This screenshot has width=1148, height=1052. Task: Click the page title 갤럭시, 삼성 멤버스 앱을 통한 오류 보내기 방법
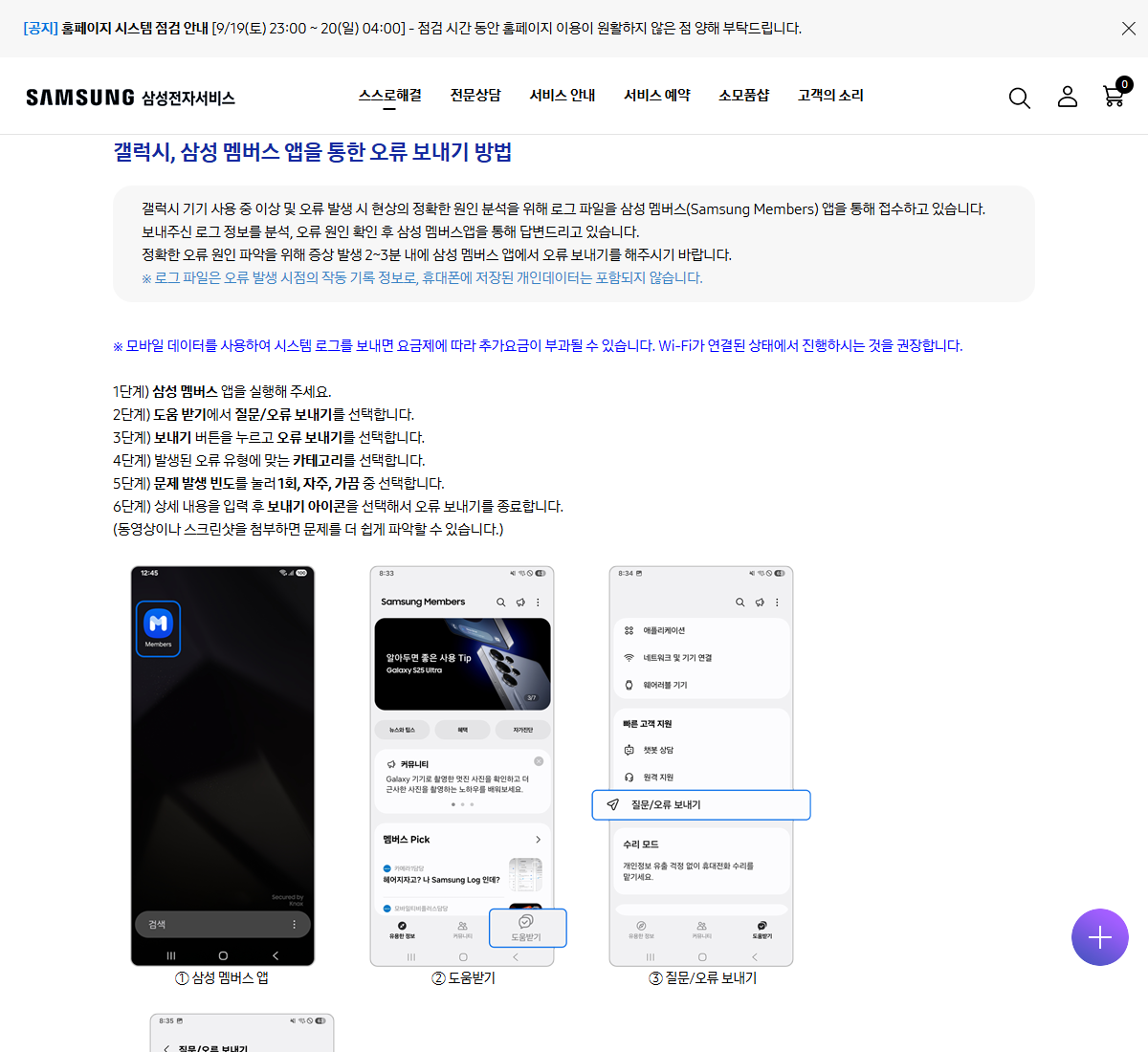(x=313, y=152)
